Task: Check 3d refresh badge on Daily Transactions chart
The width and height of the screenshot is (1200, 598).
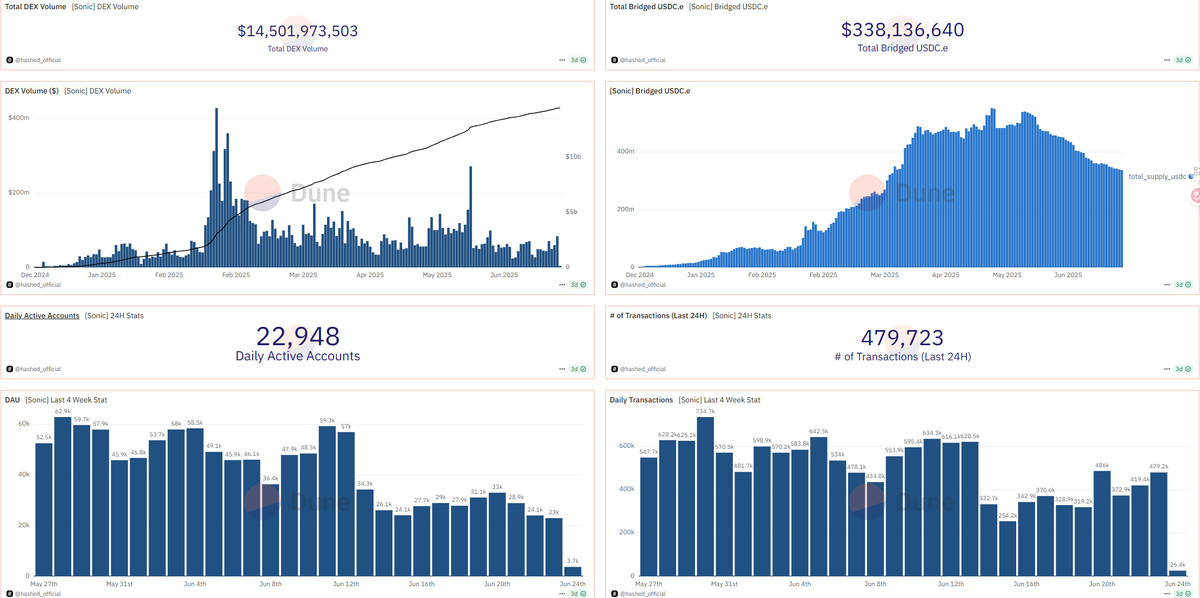Action: [x=1183, y=593]
